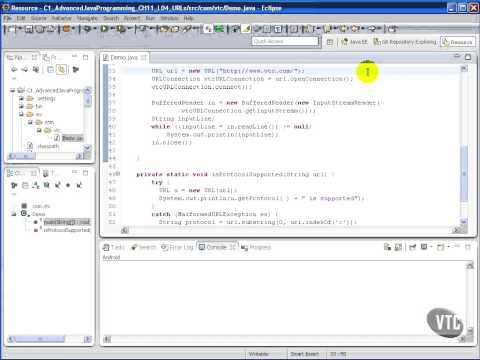Open the File menu
This screenshot has width=480, height=360.
pyautogui.click(x=8, y=18)
